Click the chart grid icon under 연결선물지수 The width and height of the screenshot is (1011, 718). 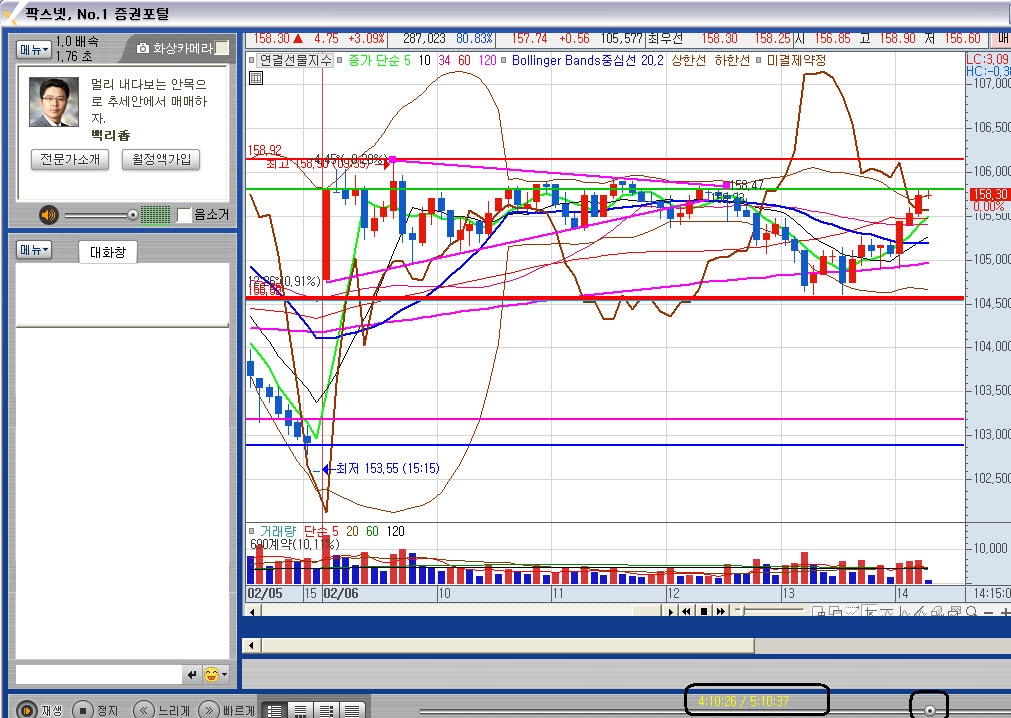point(256,78)
